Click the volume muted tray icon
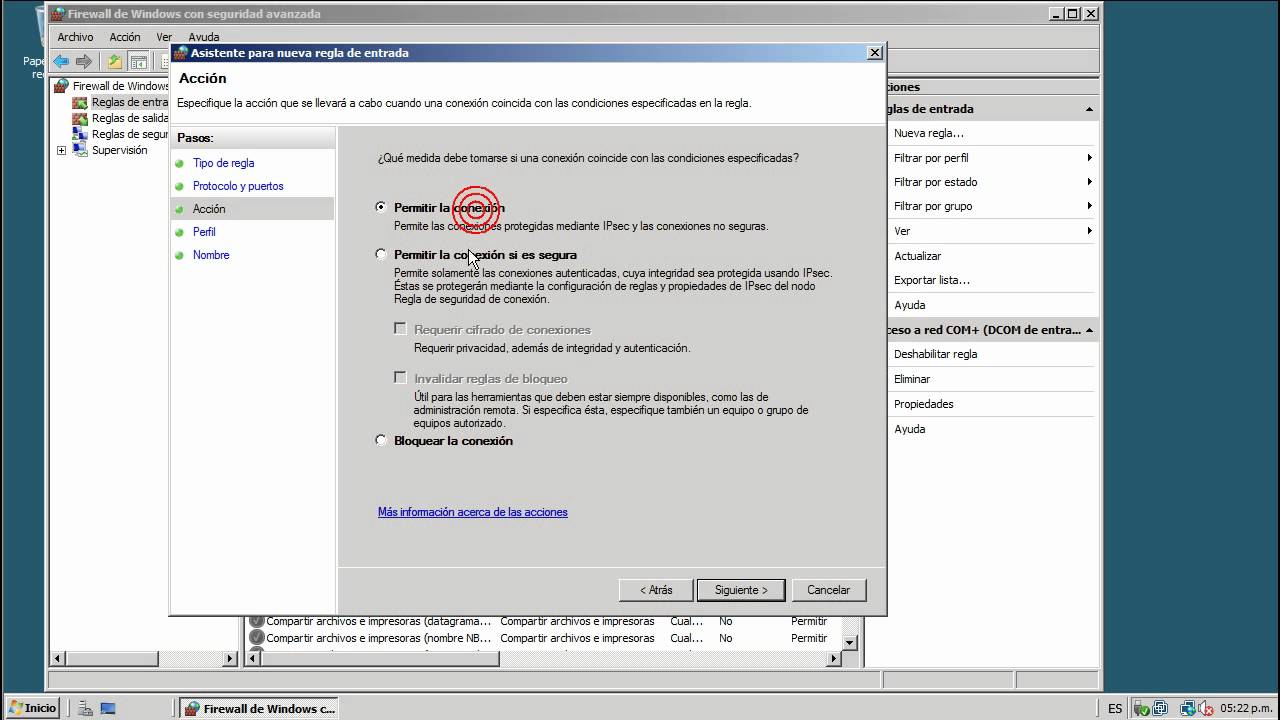 click(x=1207, y=708)
